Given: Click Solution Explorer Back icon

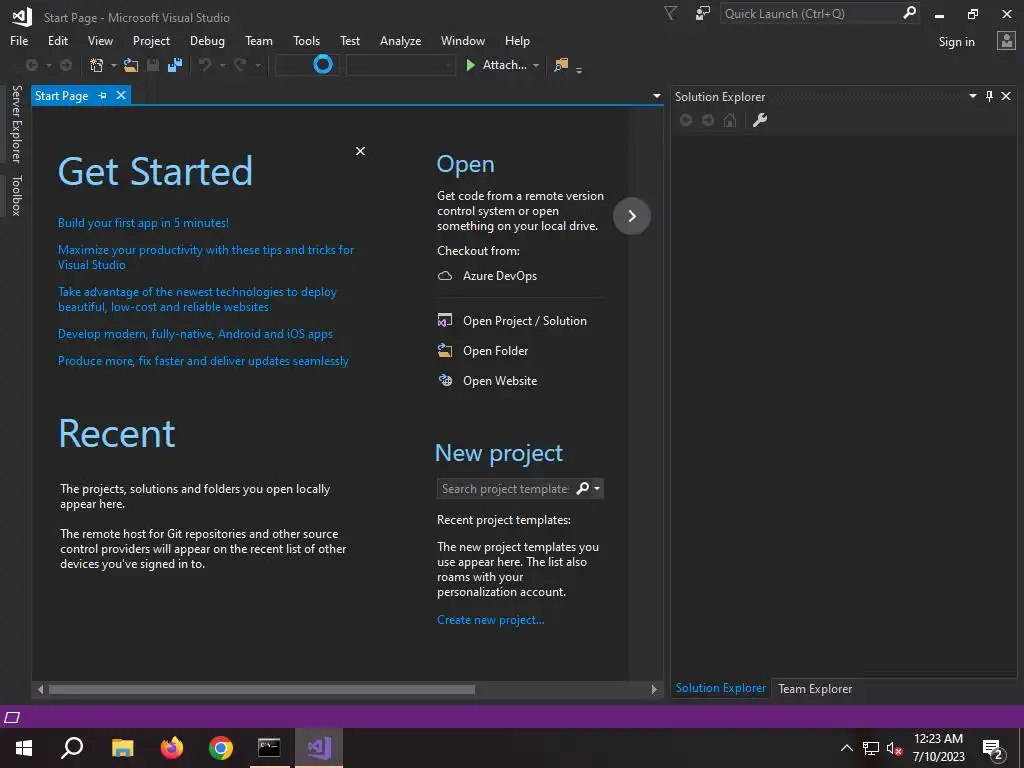Looking at the screenshot, I should 686,120.
